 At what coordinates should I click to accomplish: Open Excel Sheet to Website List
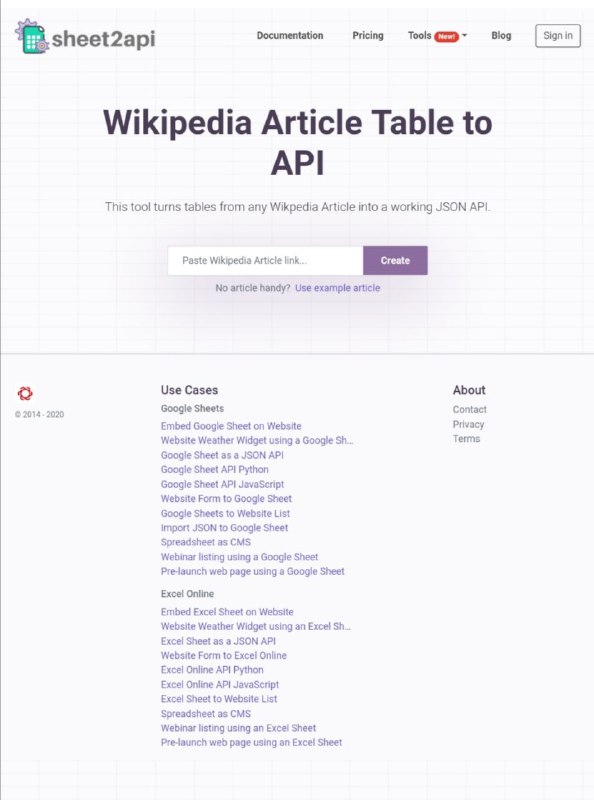point(219,699)
